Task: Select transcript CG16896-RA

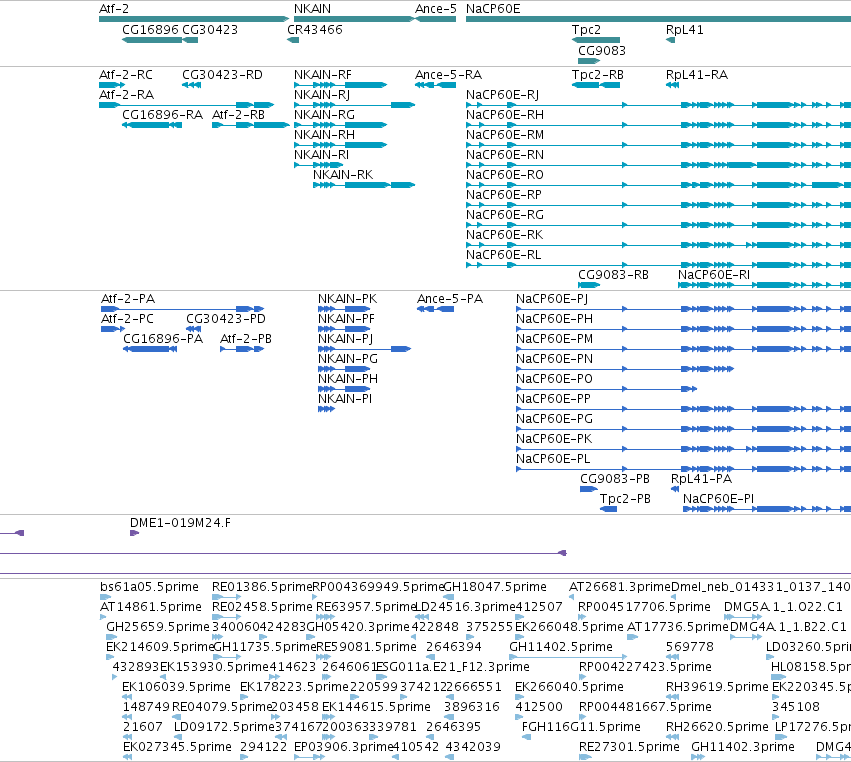Action: 162,115
